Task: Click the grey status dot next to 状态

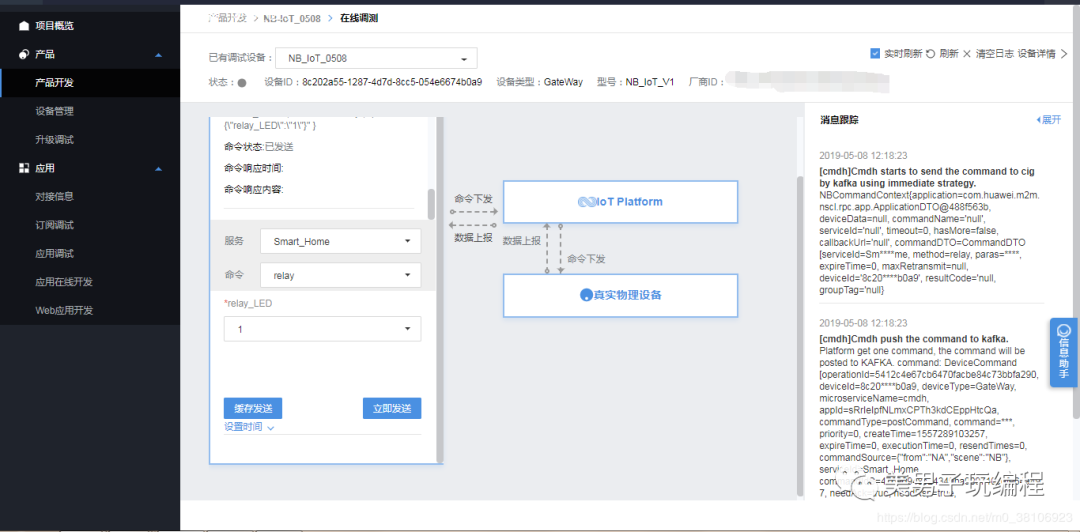Action: (x=242, y=83)
